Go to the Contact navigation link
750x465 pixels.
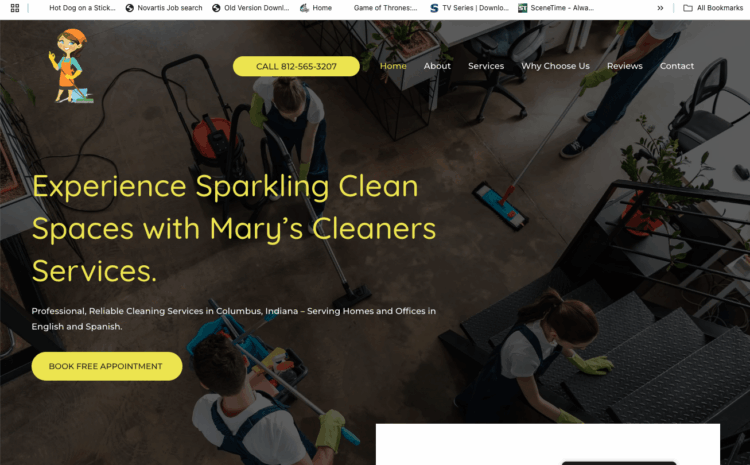tap(677, 66)
